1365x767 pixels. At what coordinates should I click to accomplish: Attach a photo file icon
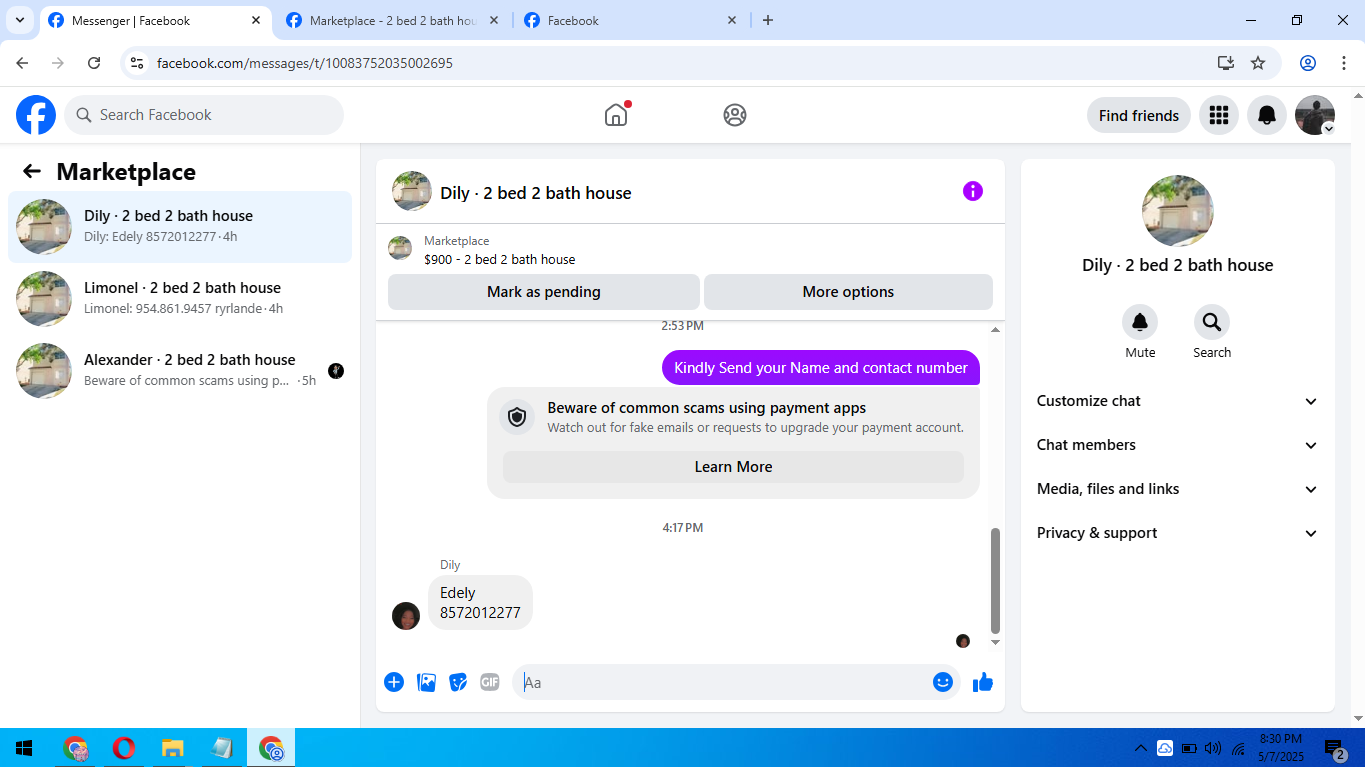coord(426,682)
